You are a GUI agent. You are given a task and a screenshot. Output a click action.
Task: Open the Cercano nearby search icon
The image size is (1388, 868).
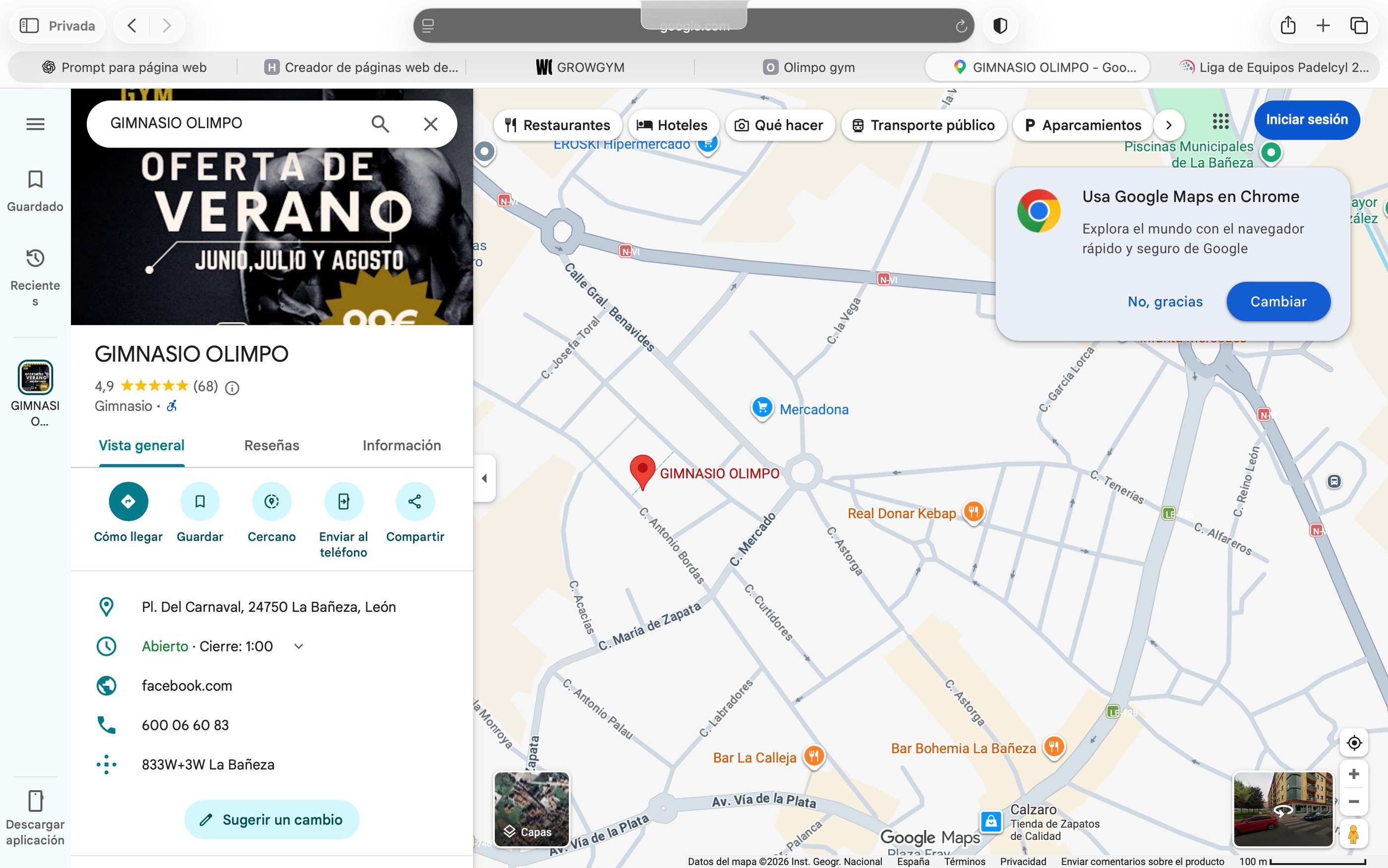[272, 501]
